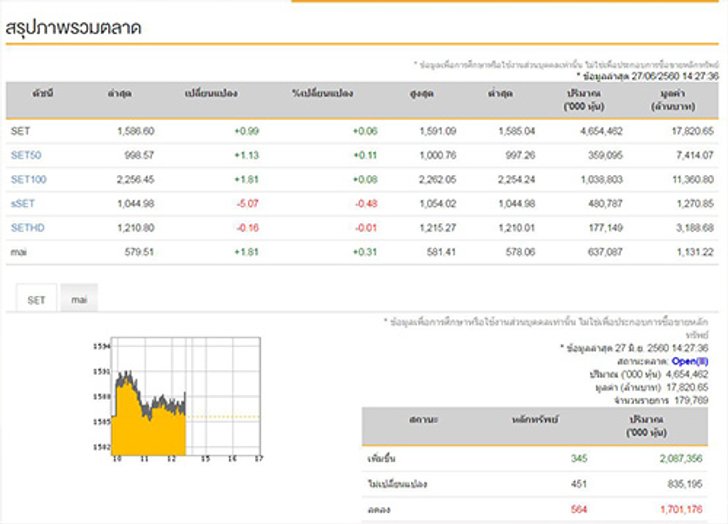Screen dimensions: 728x524
Task: Click the SET intraday chart image
Action: click(178, 399)
